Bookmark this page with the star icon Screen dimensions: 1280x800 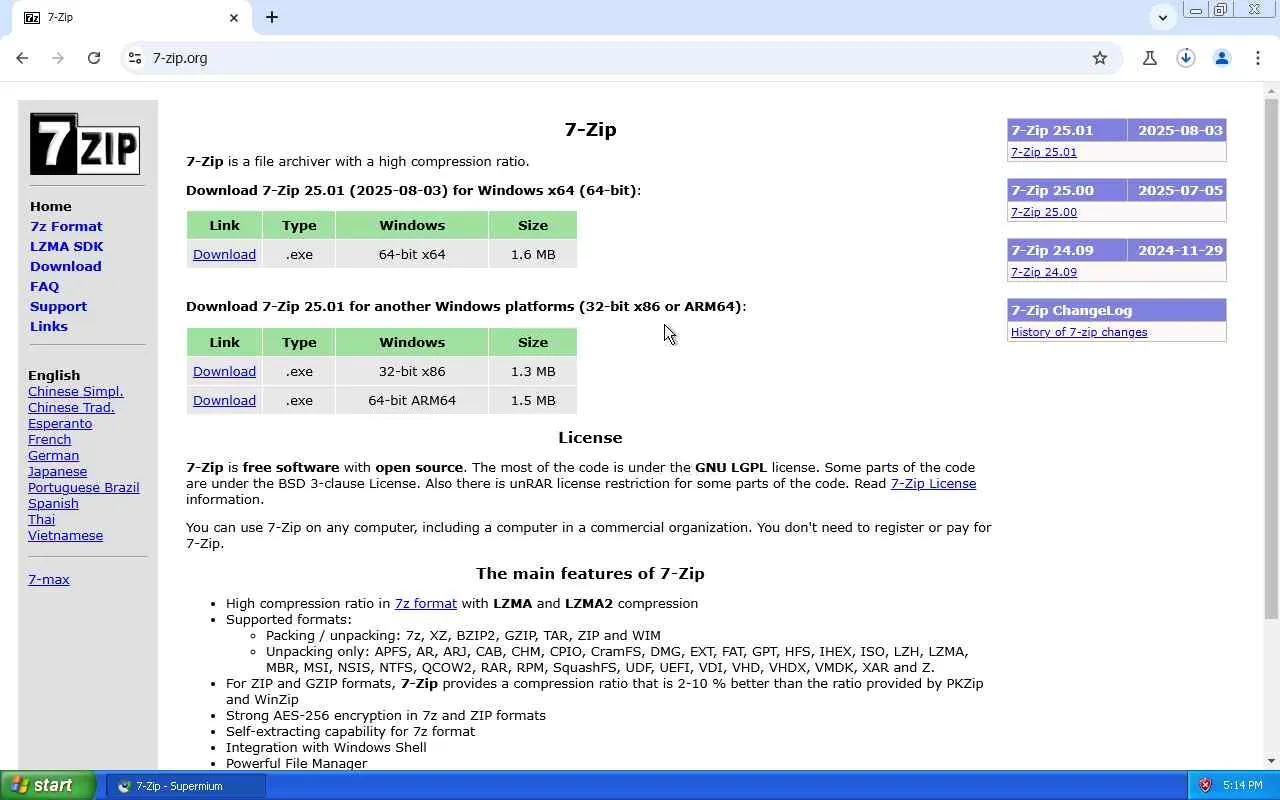point(1100,58)
